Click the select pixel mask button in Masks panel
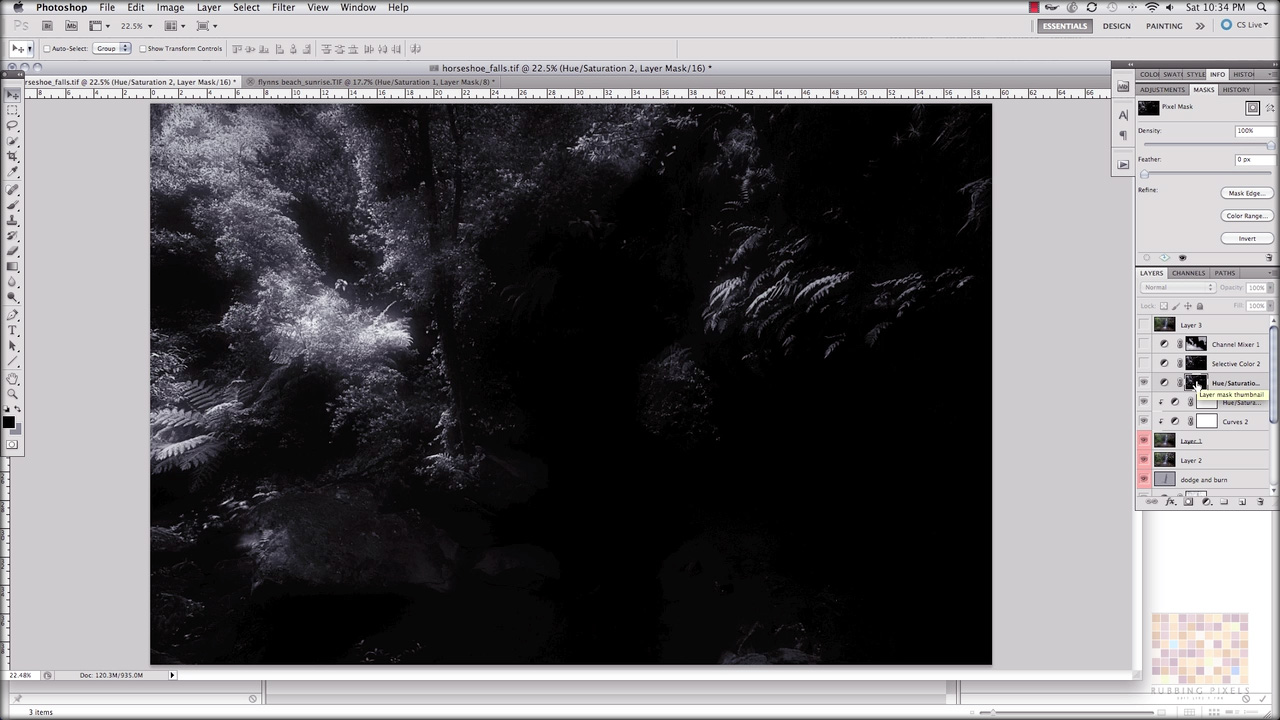The image size is (1280, 720). coord(1252,107)
